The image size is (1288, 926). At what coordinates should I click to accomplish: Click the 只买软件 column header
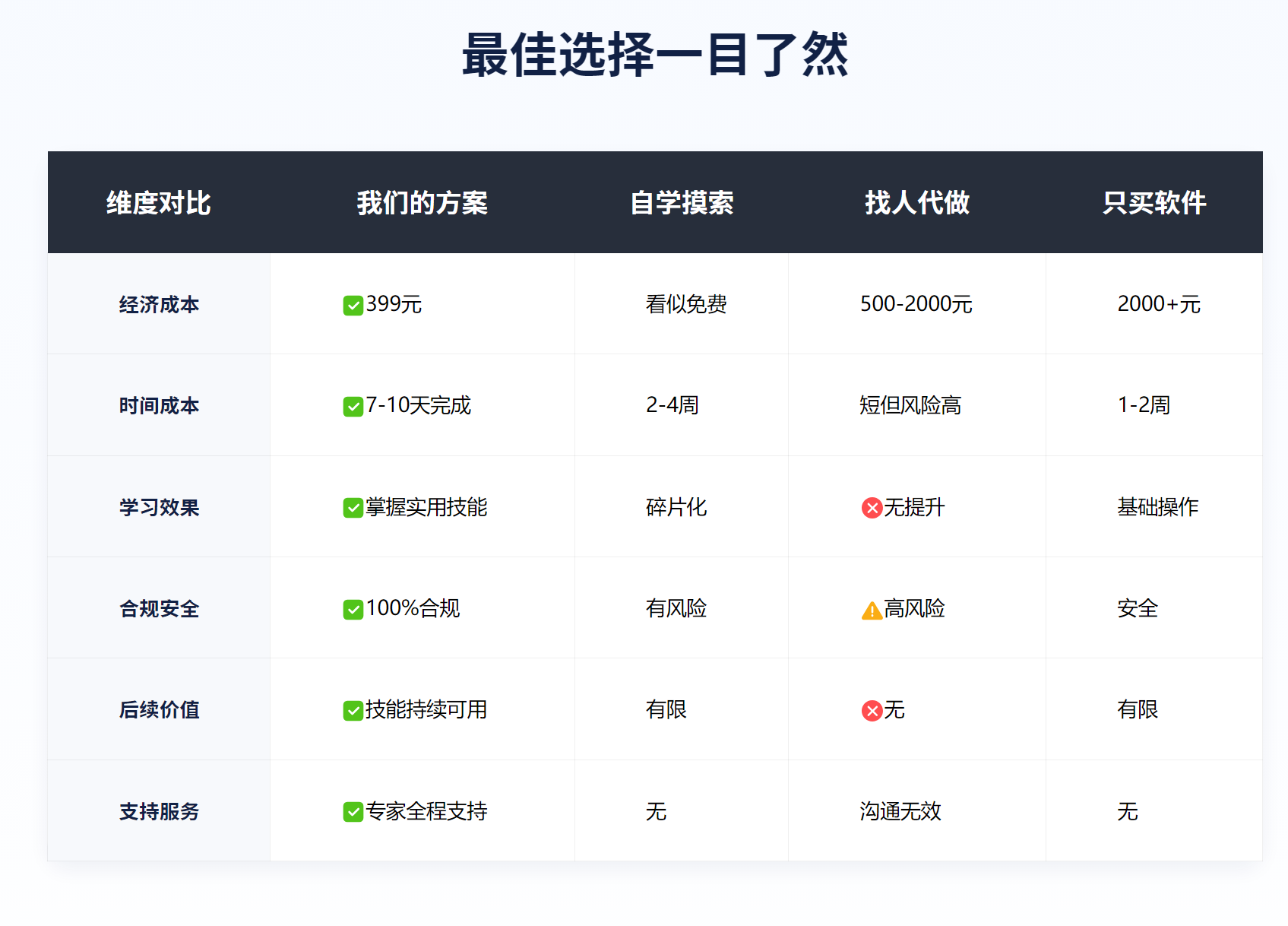pyautogui.click(x=1154, y=203)
